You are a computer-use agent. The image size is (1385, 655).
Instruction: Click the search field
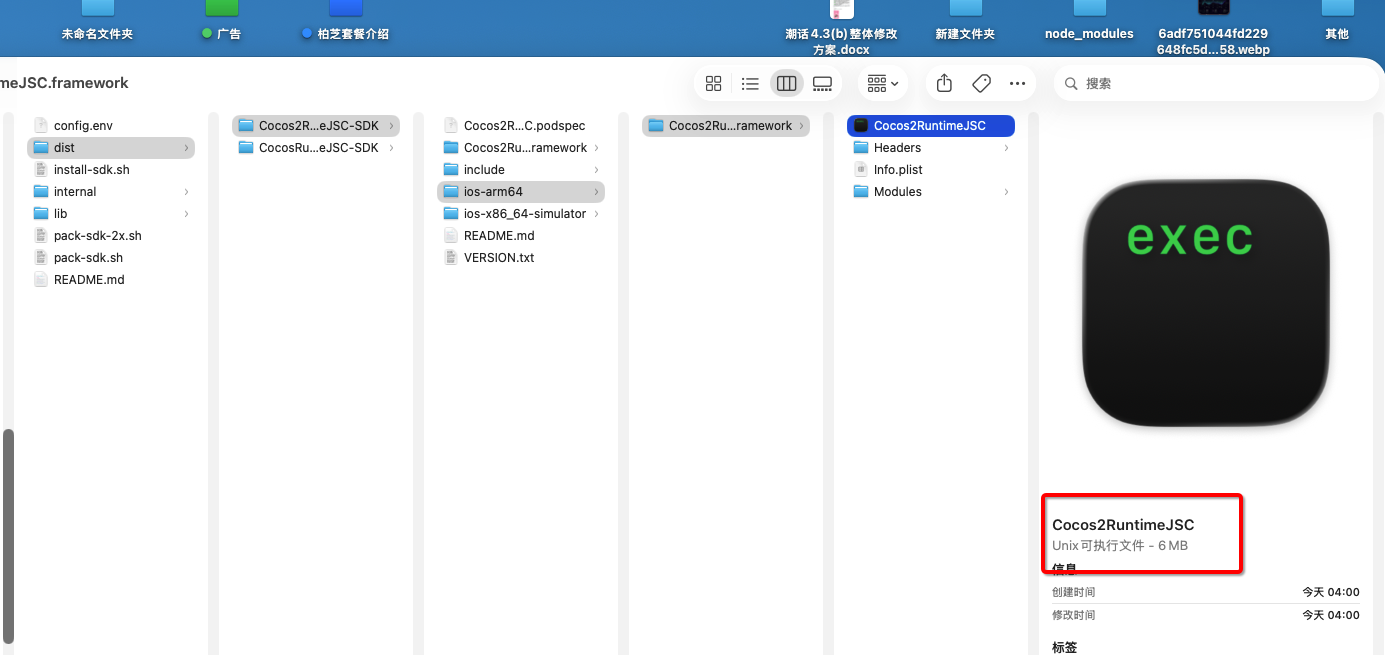click(1215, 84)
